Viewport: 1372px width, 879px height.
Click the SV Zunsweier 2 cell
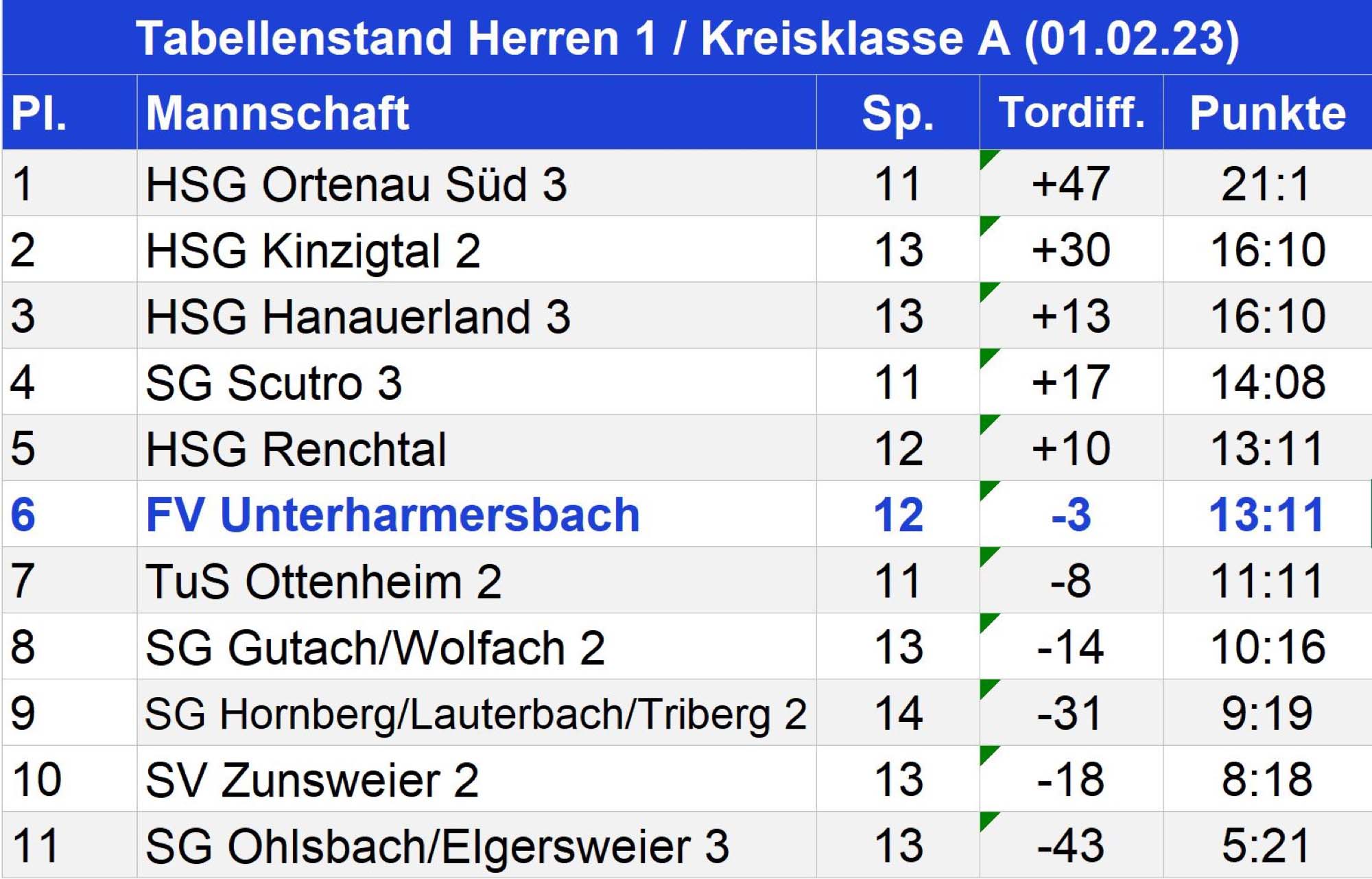tap(312, 780)
